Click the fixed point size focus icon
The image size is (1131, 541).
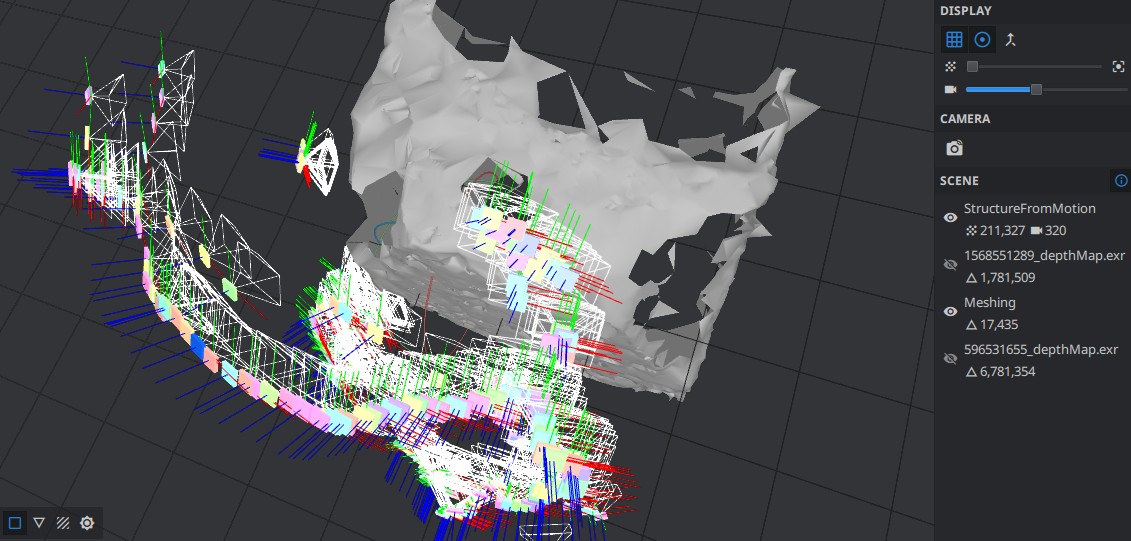pyautogui.click(x=1118, y=66)
